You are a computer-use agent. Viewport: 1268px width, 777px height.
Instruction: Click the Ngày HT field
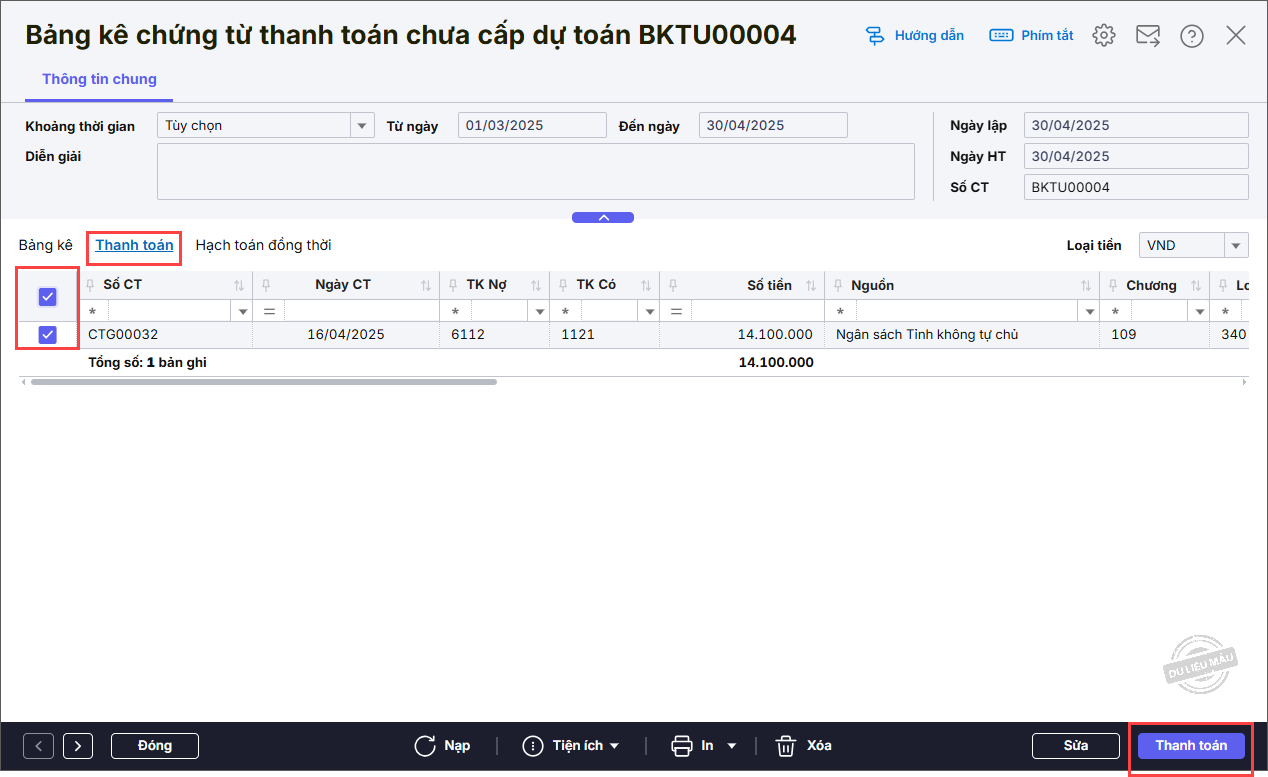[x=1136, y=156]
